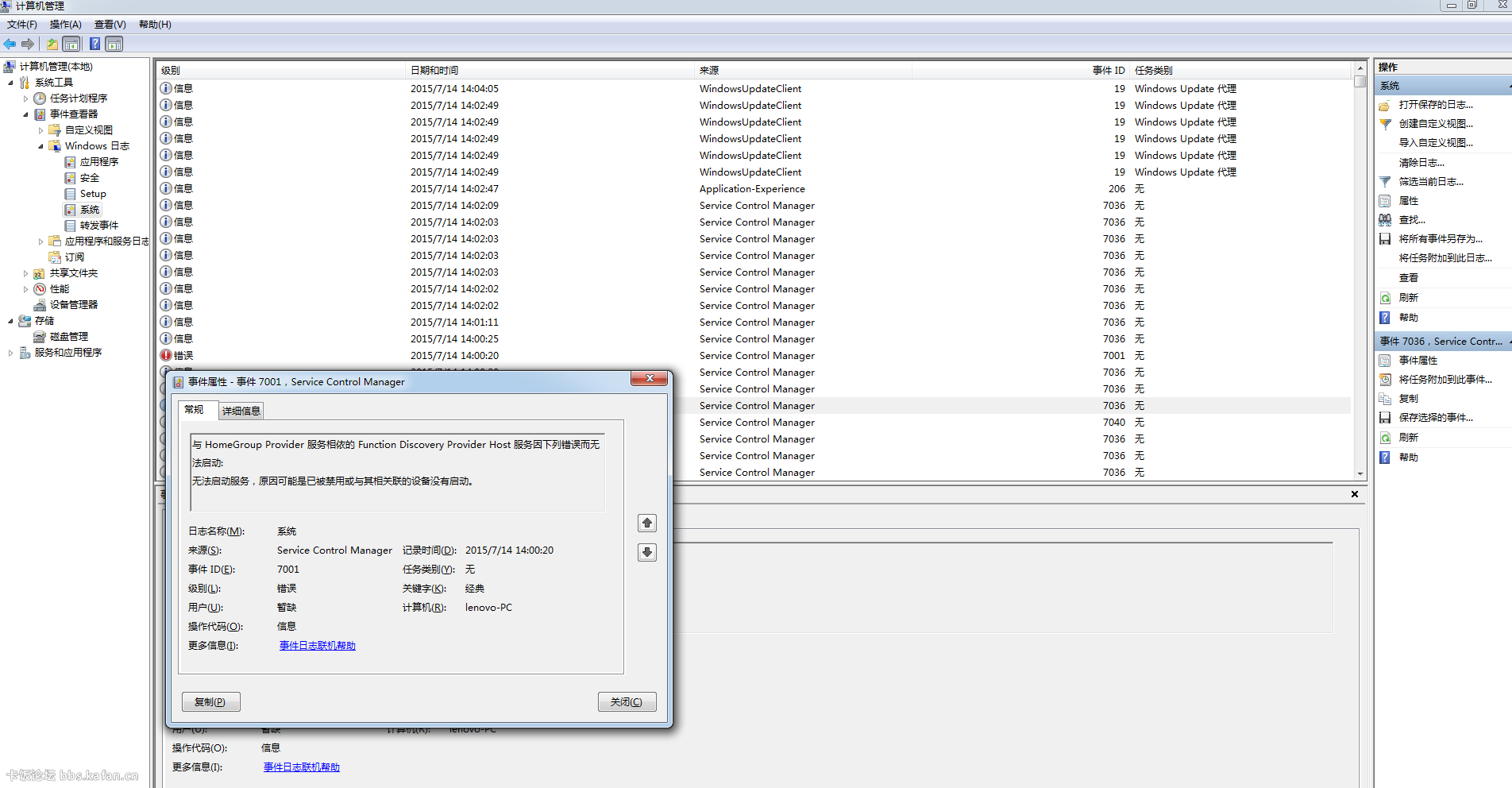Select the 14:04:05 WindowsUpdateClient event row
The image size is (1512, 788).
[x=754, y=89]
